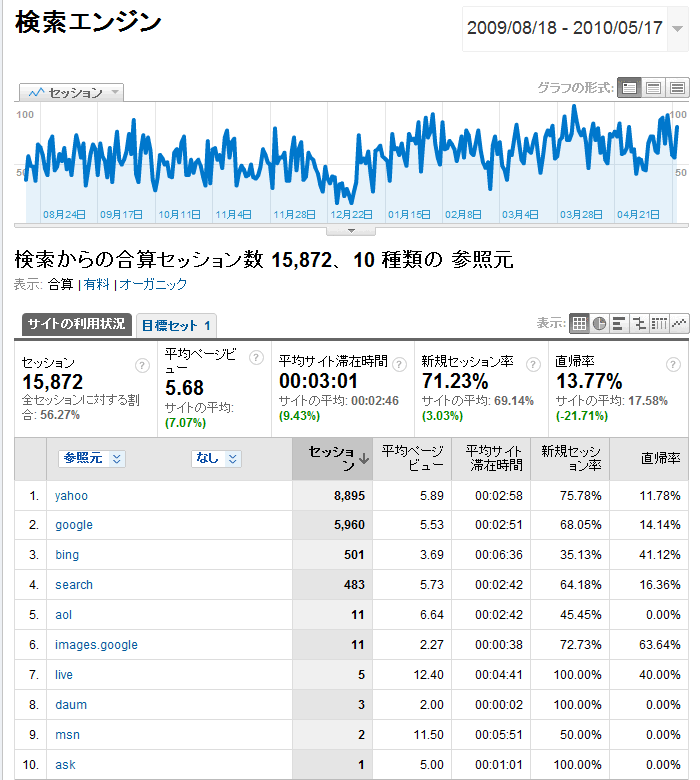The image size is (700, 780).
Task: Switch to bar performance view icon
Action: (x=619, y=323)
